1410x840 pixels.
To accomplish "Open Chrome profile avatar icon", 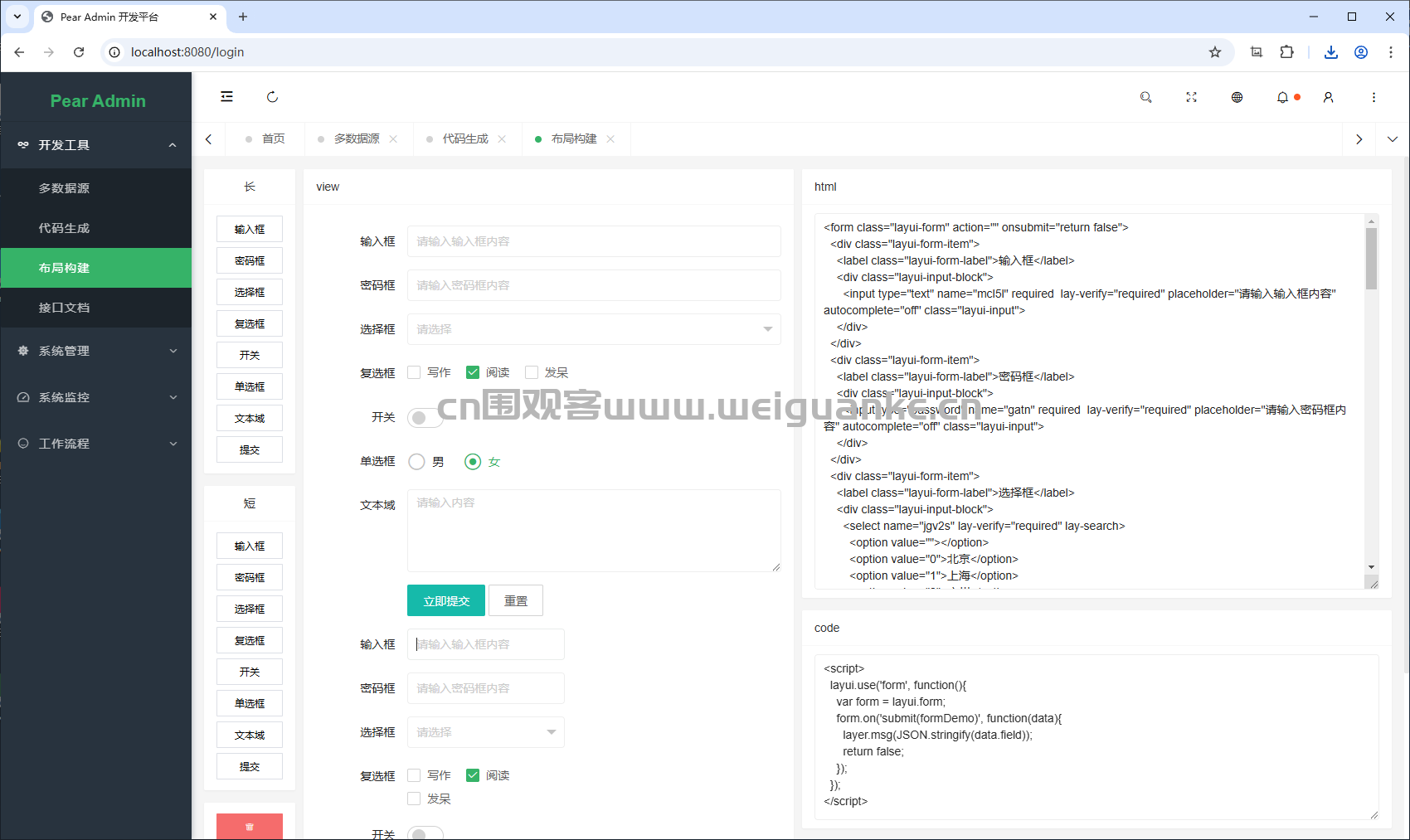I will click(1361, 52).
